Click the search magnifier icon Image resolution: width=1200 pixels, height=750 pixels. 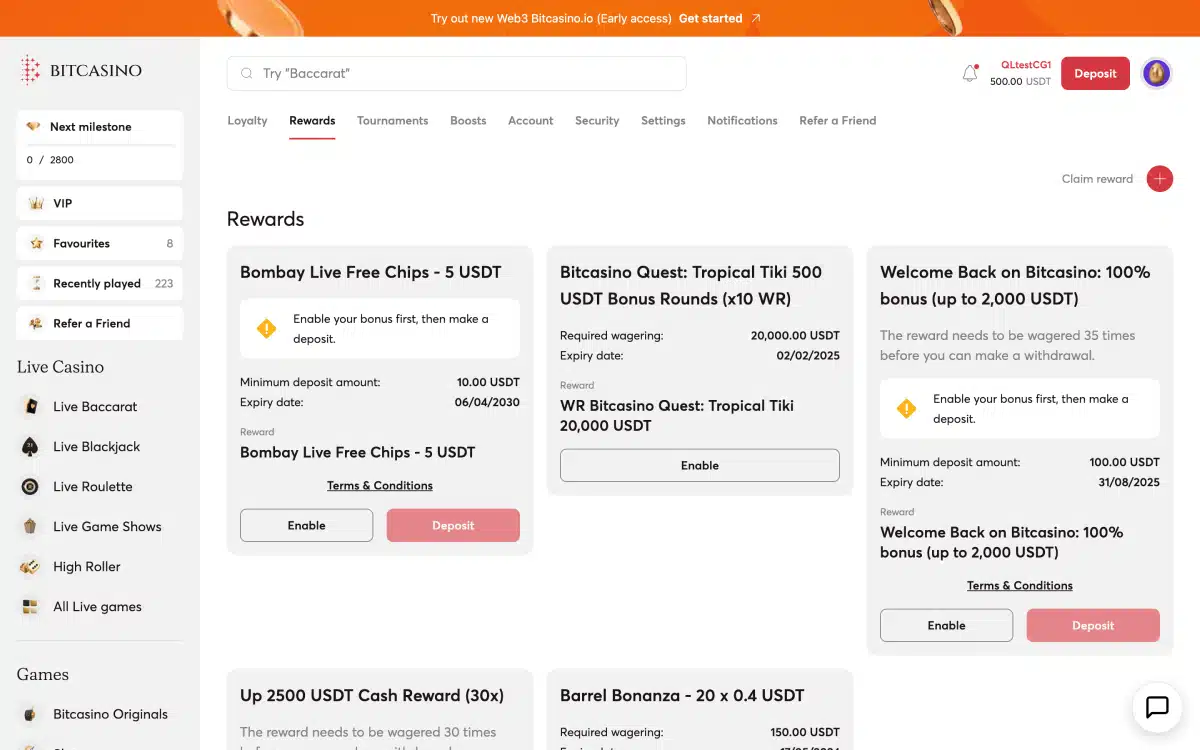(246, 74)
